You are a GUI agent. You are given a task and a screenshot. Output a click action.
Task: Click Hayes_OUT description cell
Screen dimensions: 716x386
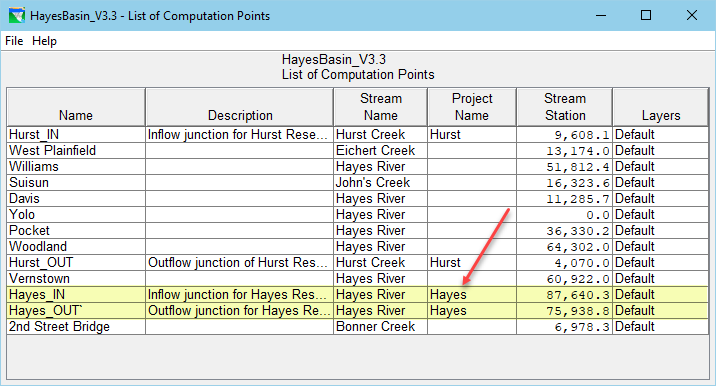click(239, 311)
